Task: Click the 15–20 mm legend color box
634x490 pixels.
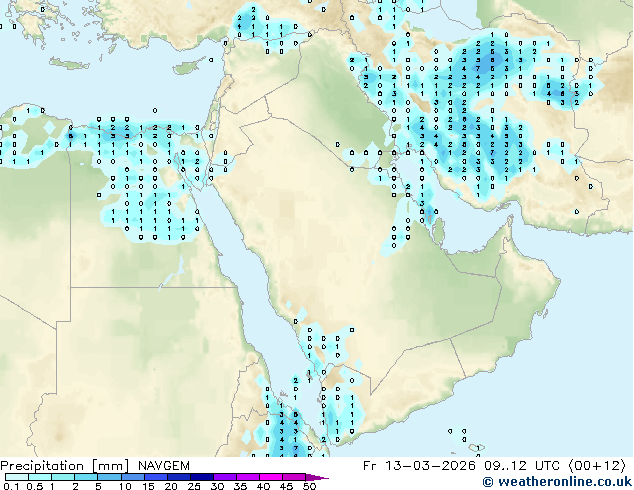Action: click(156, 477)
